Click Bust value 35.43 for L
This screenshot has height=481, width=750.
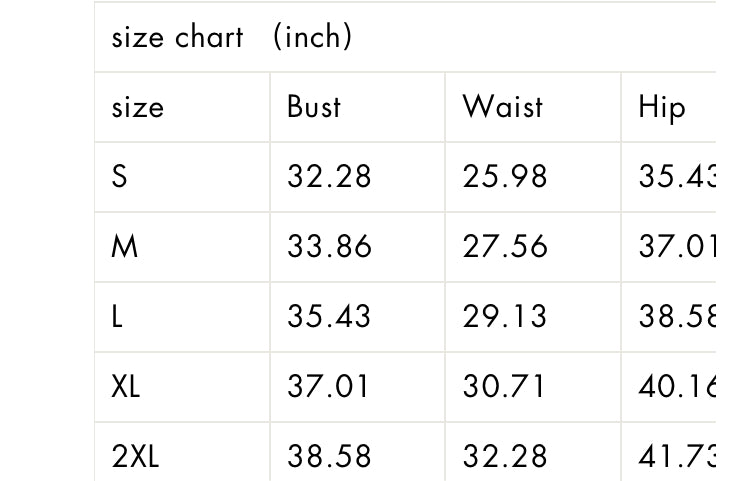point(329,317)
